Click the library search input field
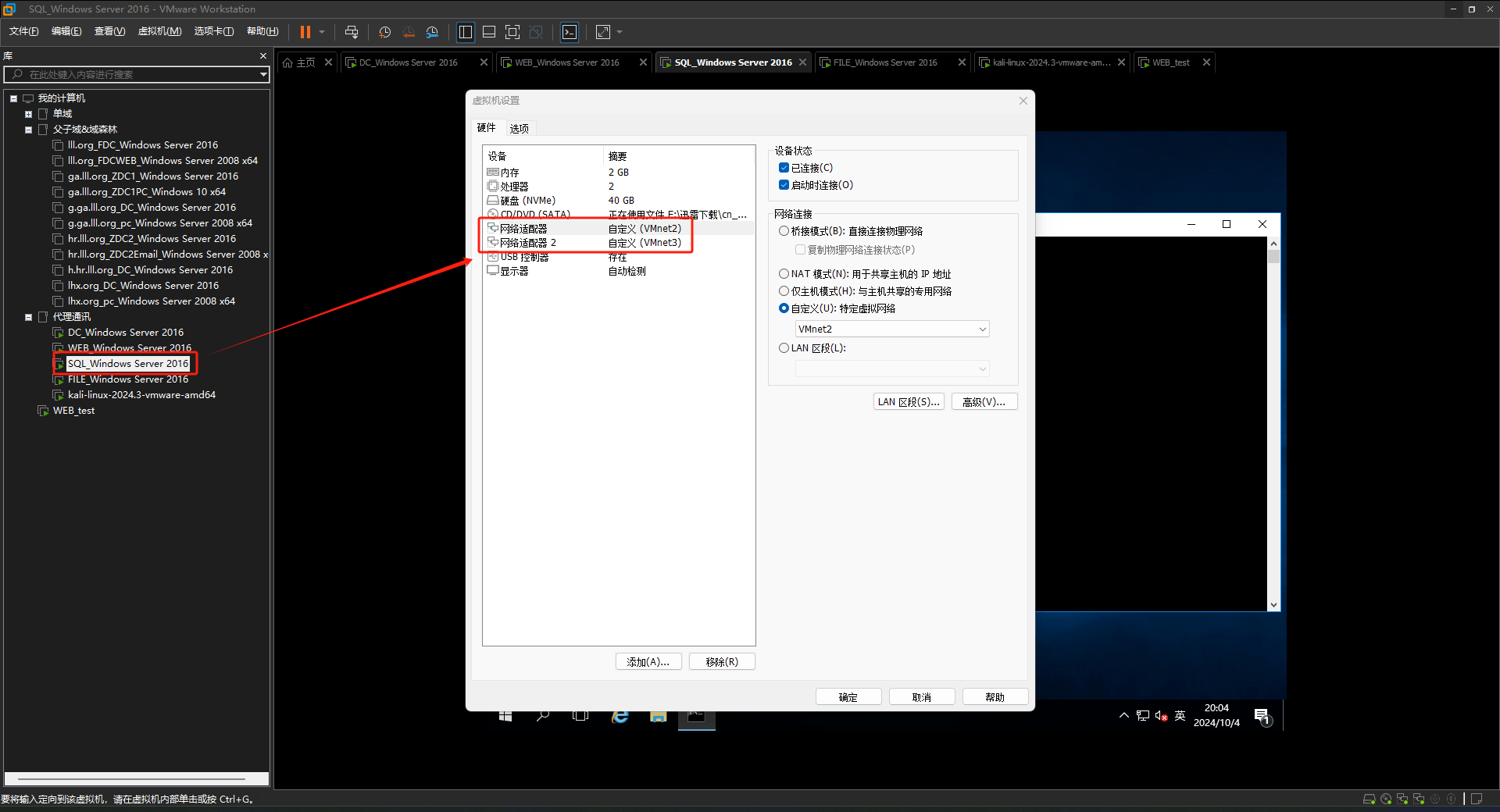 pos(137,74)
